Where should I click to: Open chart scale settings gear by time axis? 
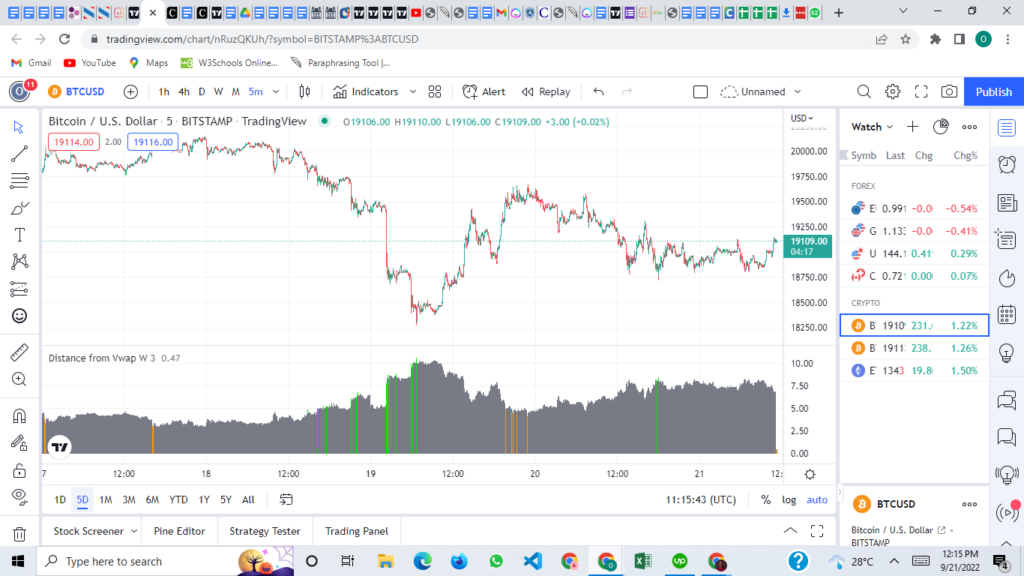click(x=810, y=474)
